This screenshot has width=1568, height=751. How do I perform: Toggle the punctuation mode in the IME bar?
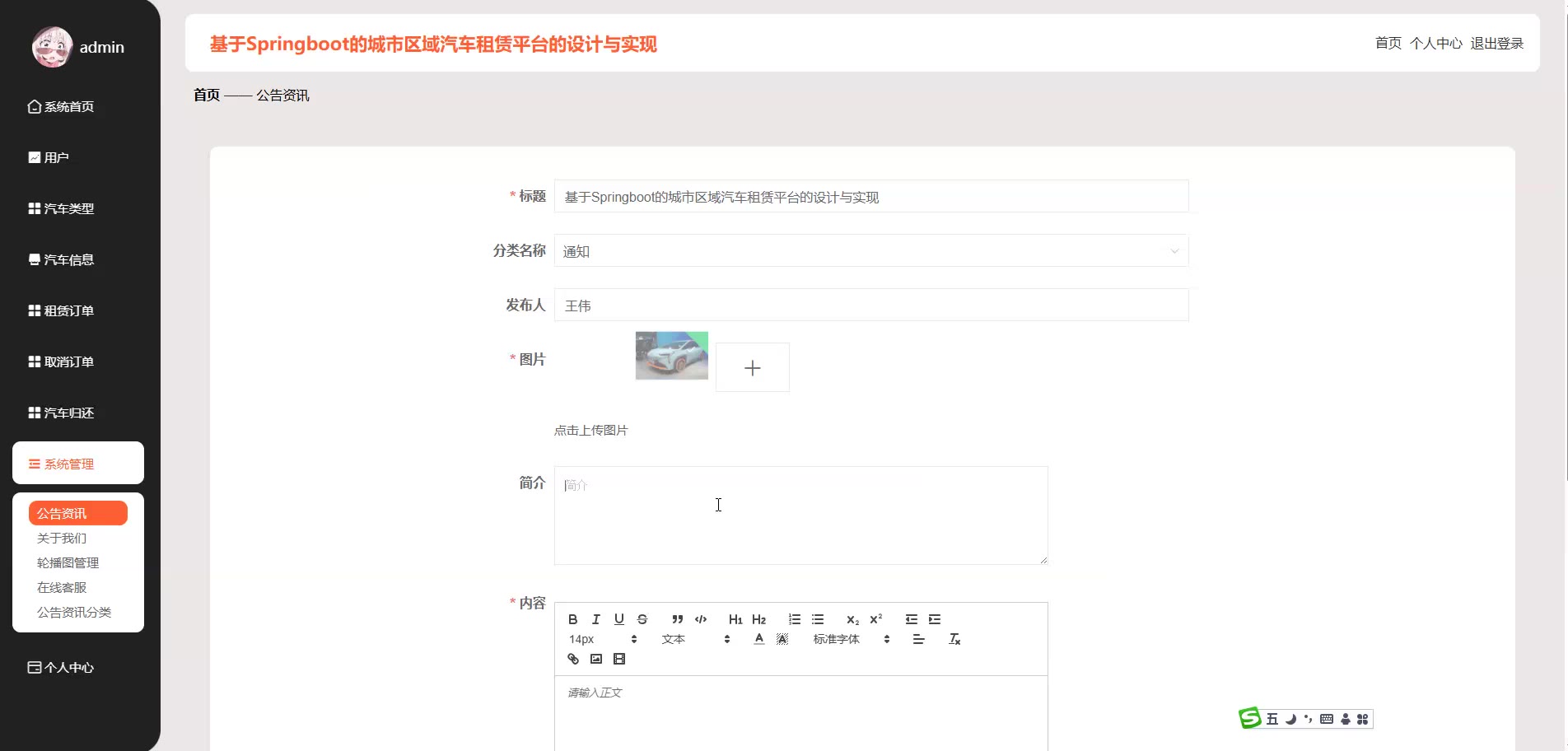pos(1309,719)
